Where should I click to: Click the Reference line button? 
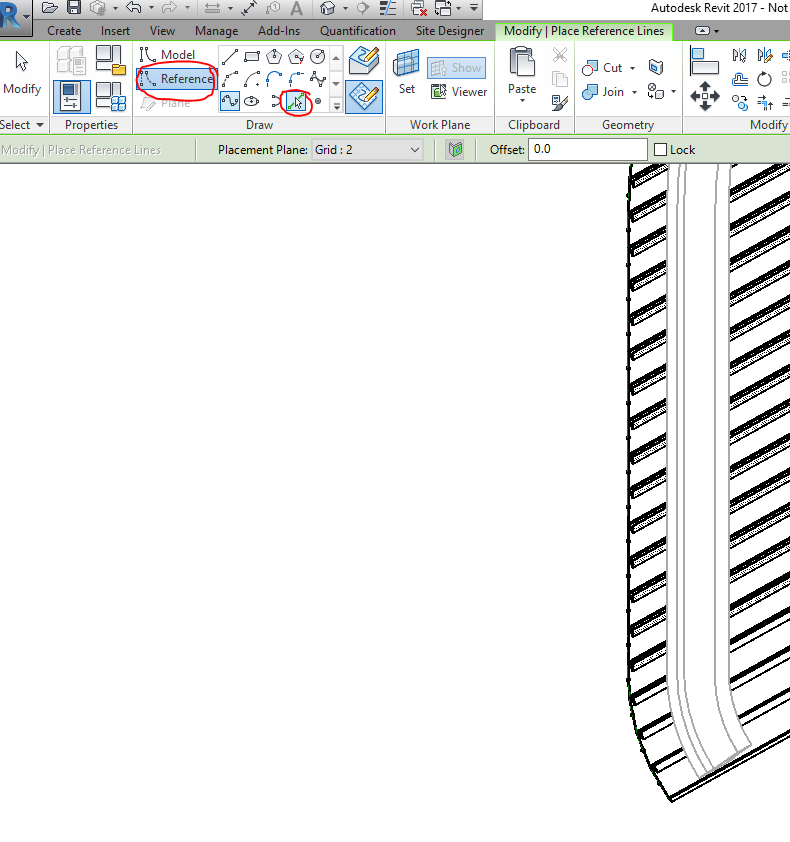pyautogui.click(x=176, y=79)
